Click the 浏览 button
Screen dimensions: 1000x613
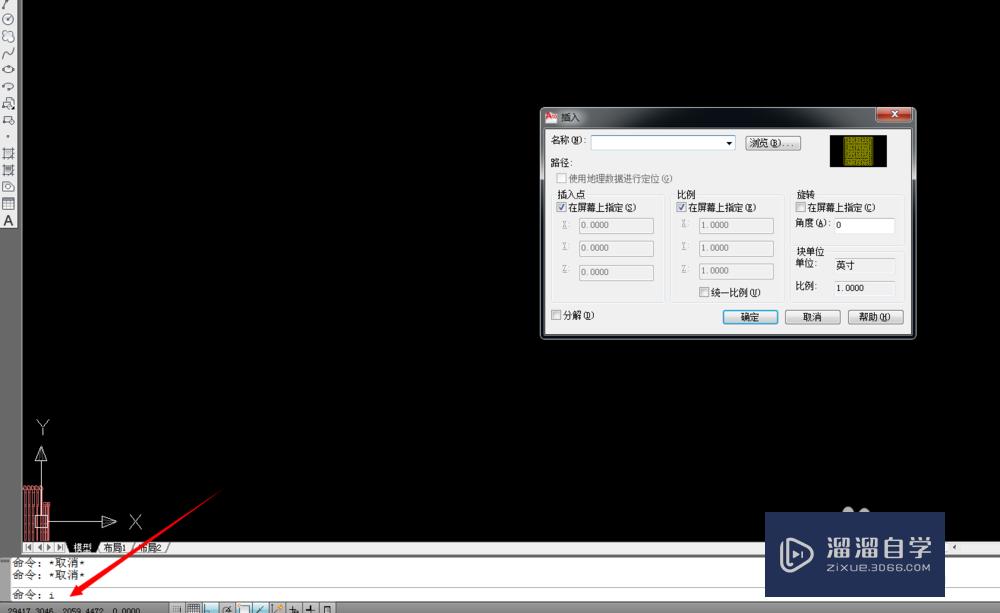tap(772, 142)
